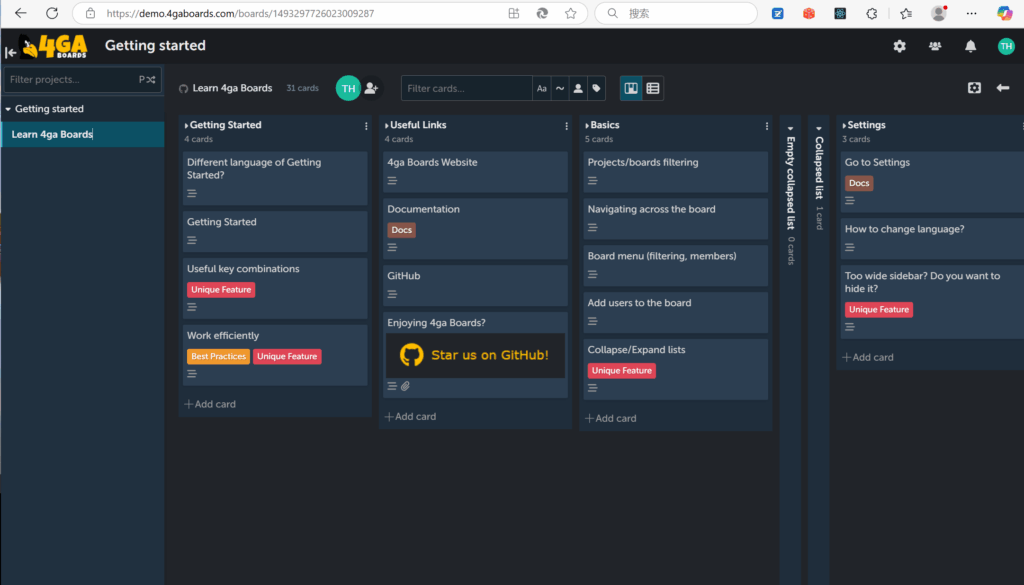
Task: Open Work efficiently card
Action: (275, 355)
